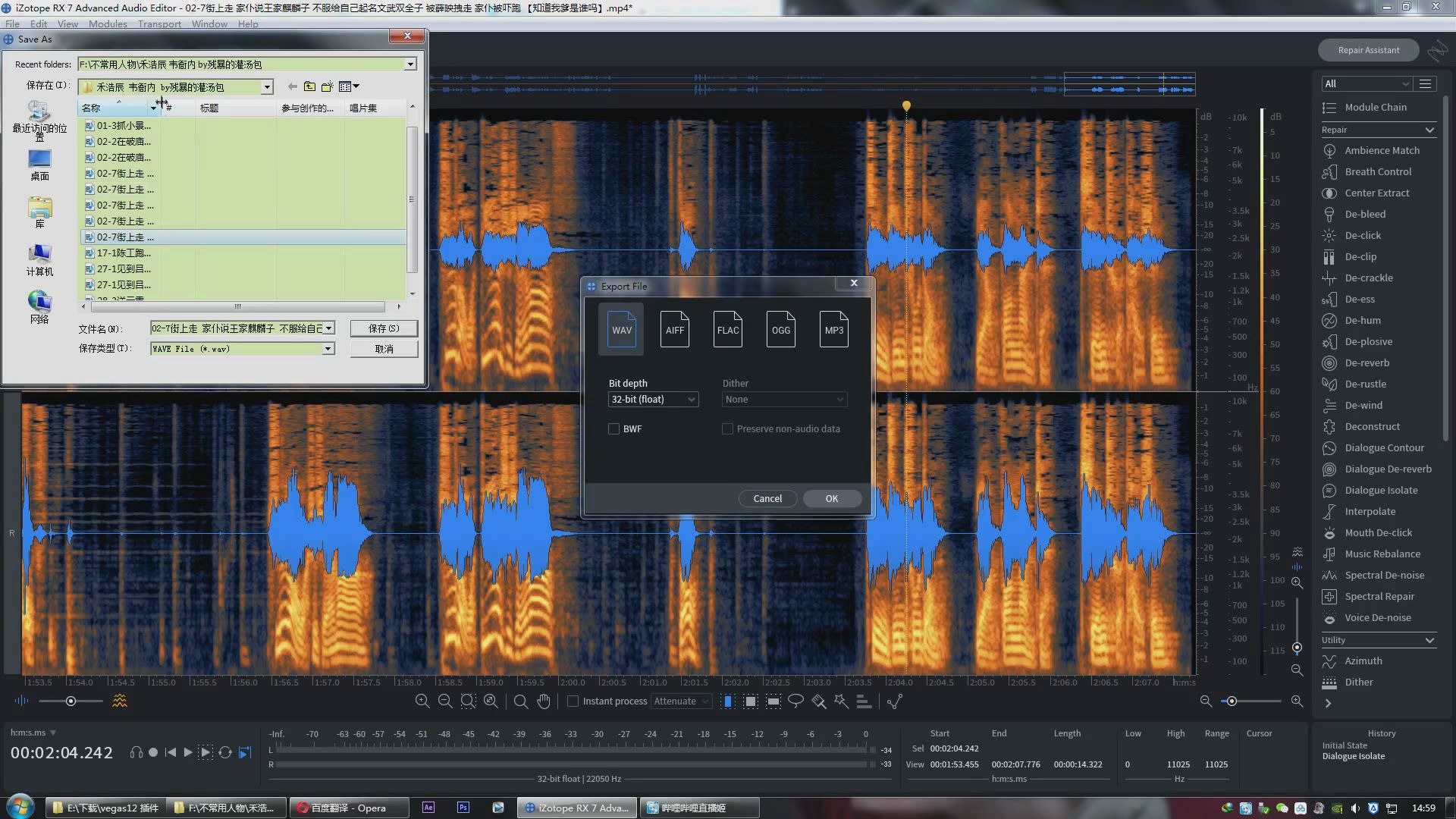The height and width of the screenshot is (819, 1456).
Task: Select the MP3 export format icon
Action: point(833,329)
